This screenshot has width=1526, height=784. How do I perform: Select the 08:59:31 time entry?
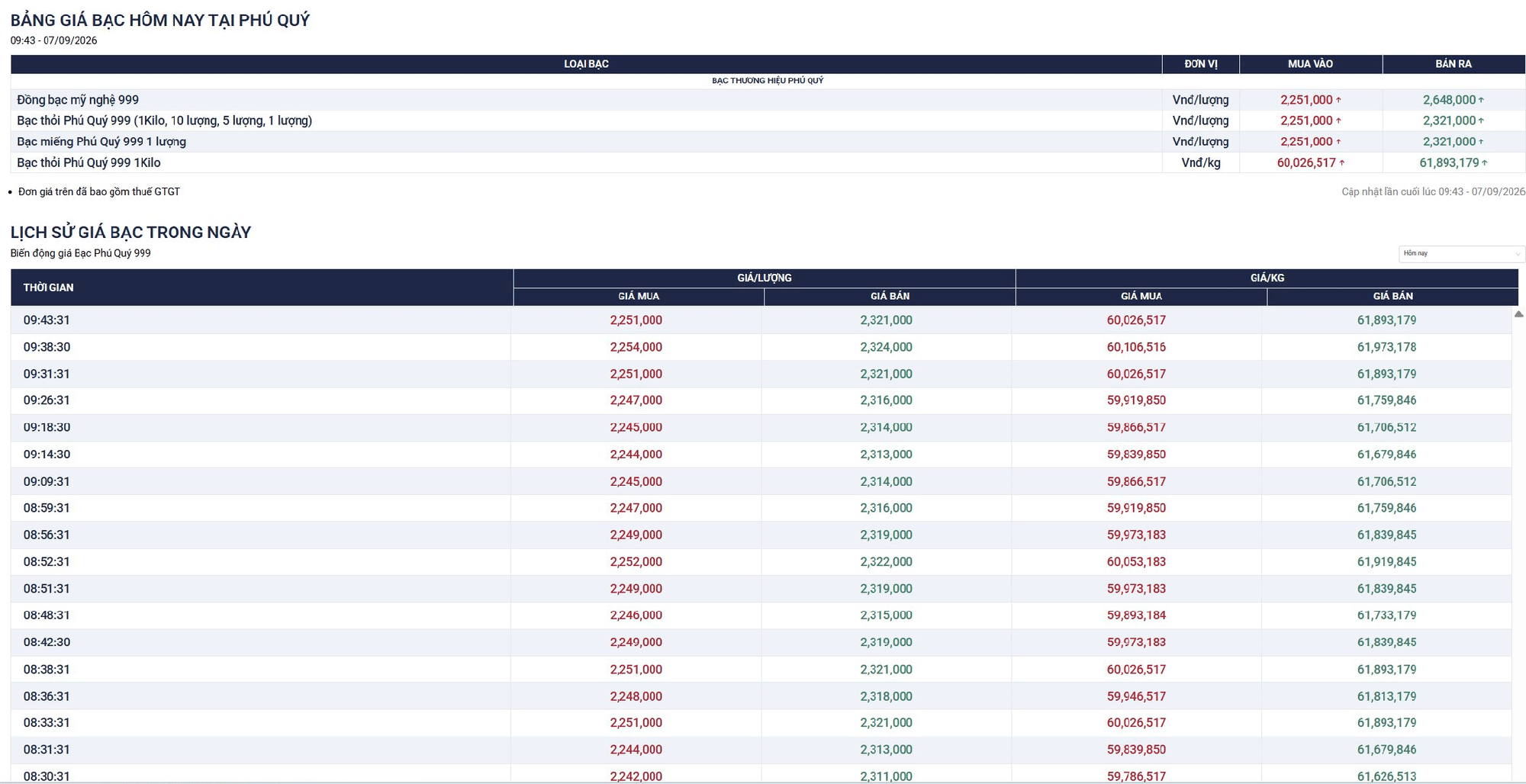tap(47, 508)
